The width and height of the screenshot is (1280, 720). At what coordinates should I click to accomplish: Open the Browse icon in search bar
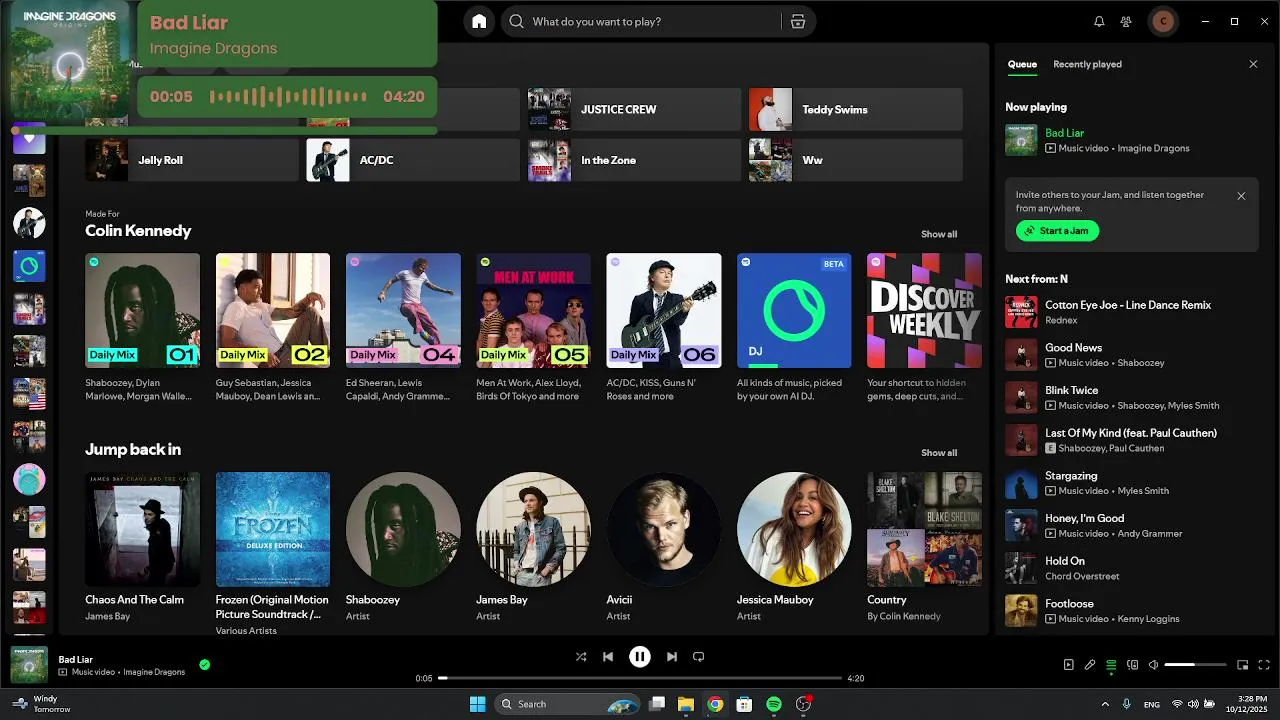797,21
